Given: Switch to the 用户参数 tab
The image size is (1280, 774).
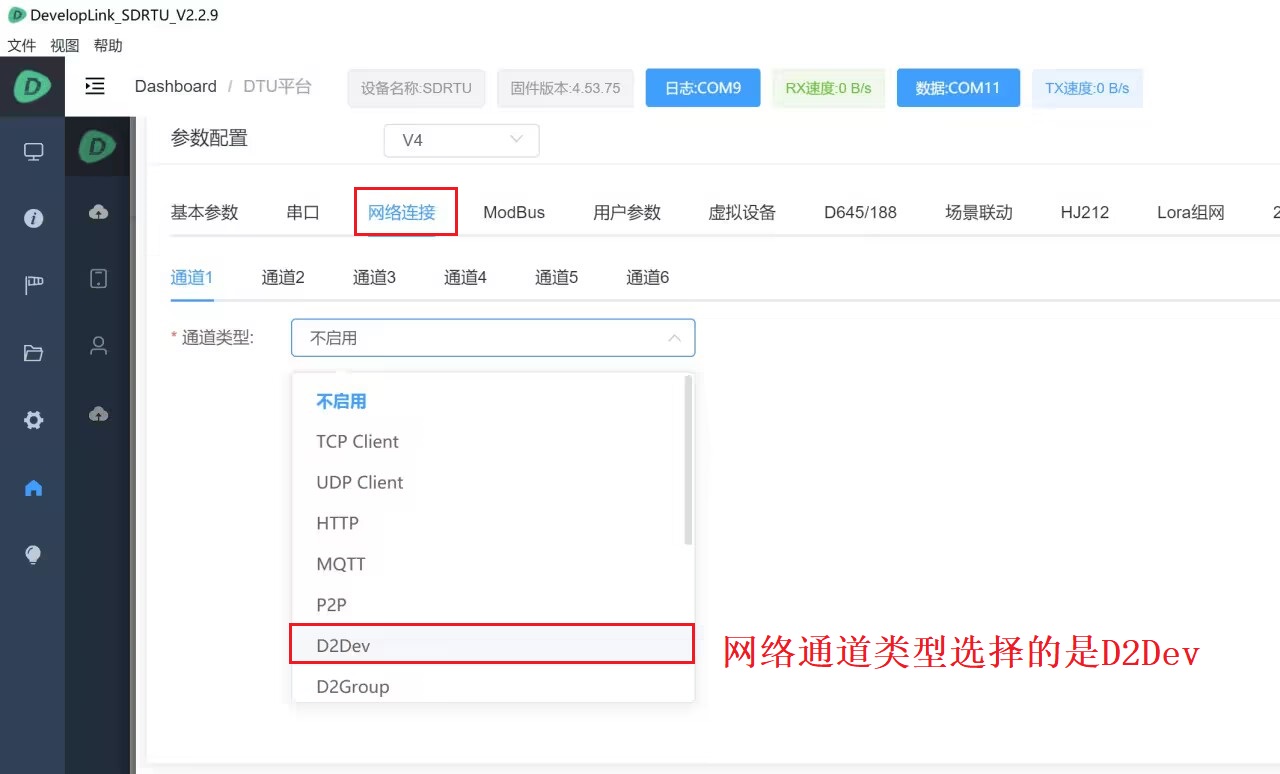Looking at the screenshot, I should click(627, 212).
